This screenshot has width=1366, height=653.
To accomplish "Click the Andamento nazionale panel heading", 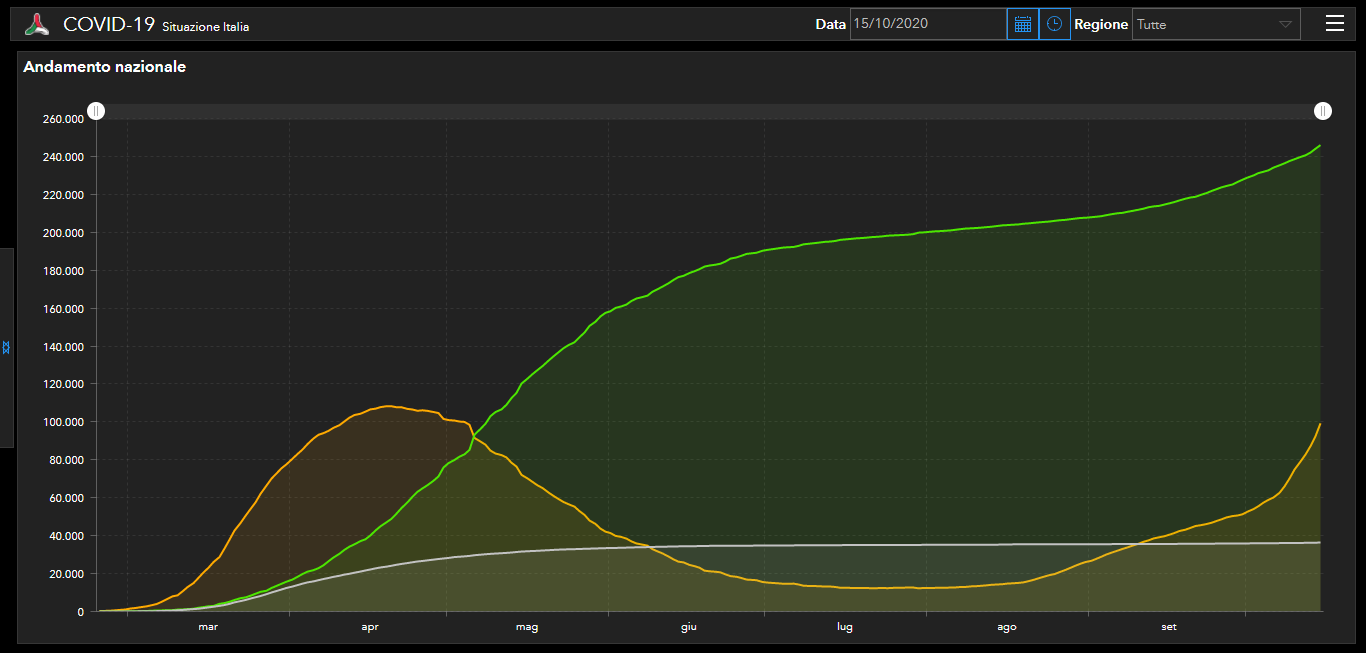I will [x=104, y=67].
